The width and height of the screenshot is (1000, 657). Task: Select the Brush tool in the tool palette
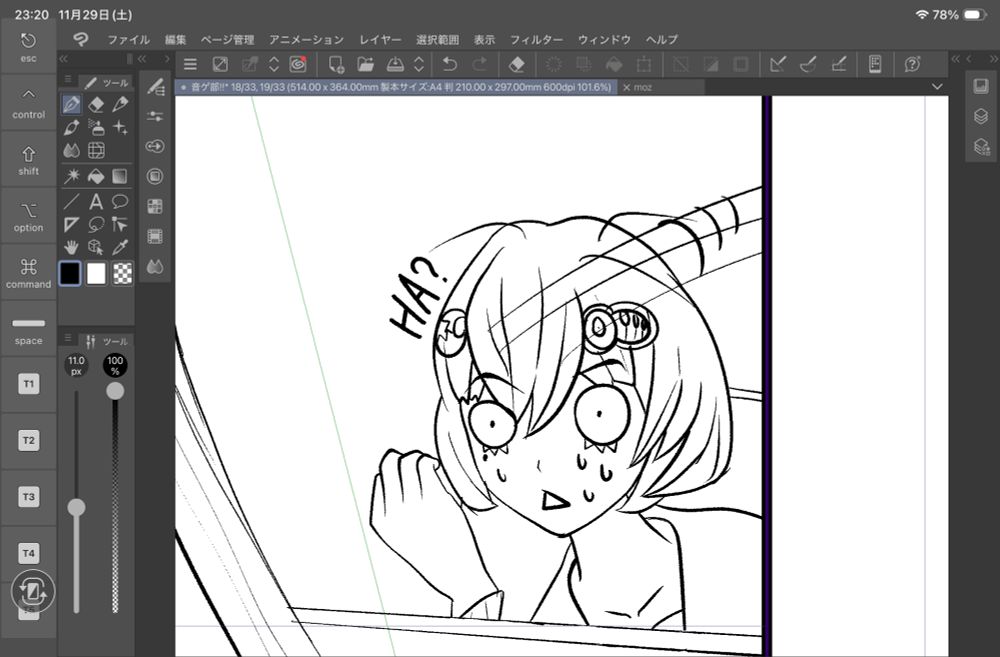(x=71, y=127)
